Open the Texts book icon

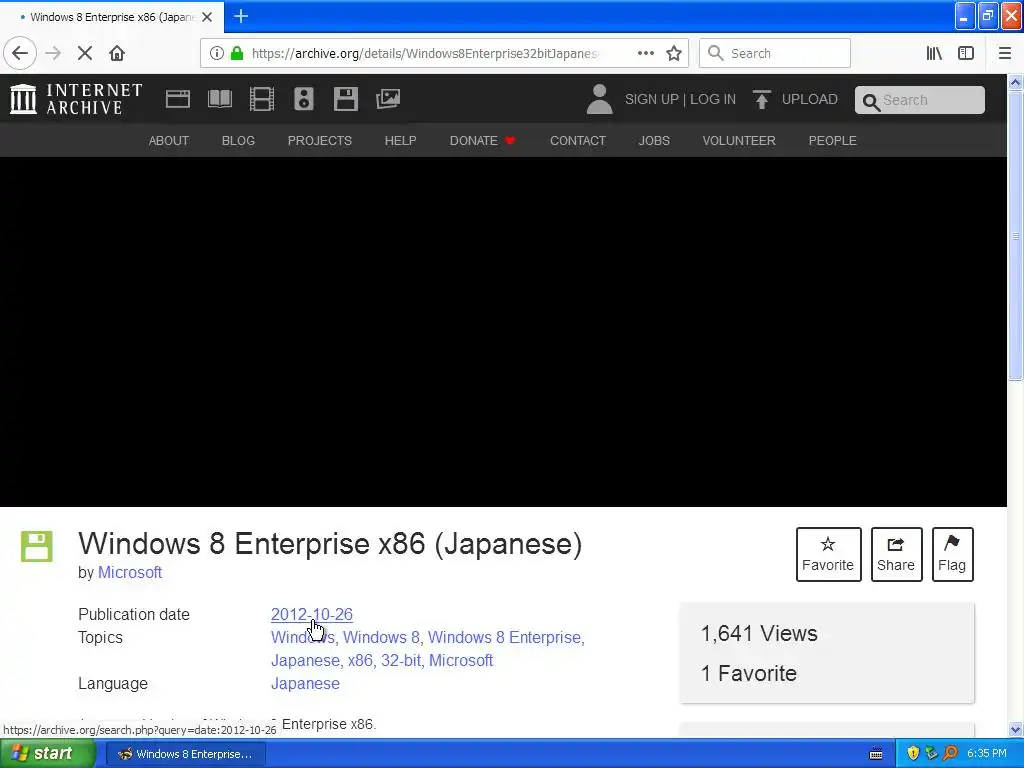(220, 99)
